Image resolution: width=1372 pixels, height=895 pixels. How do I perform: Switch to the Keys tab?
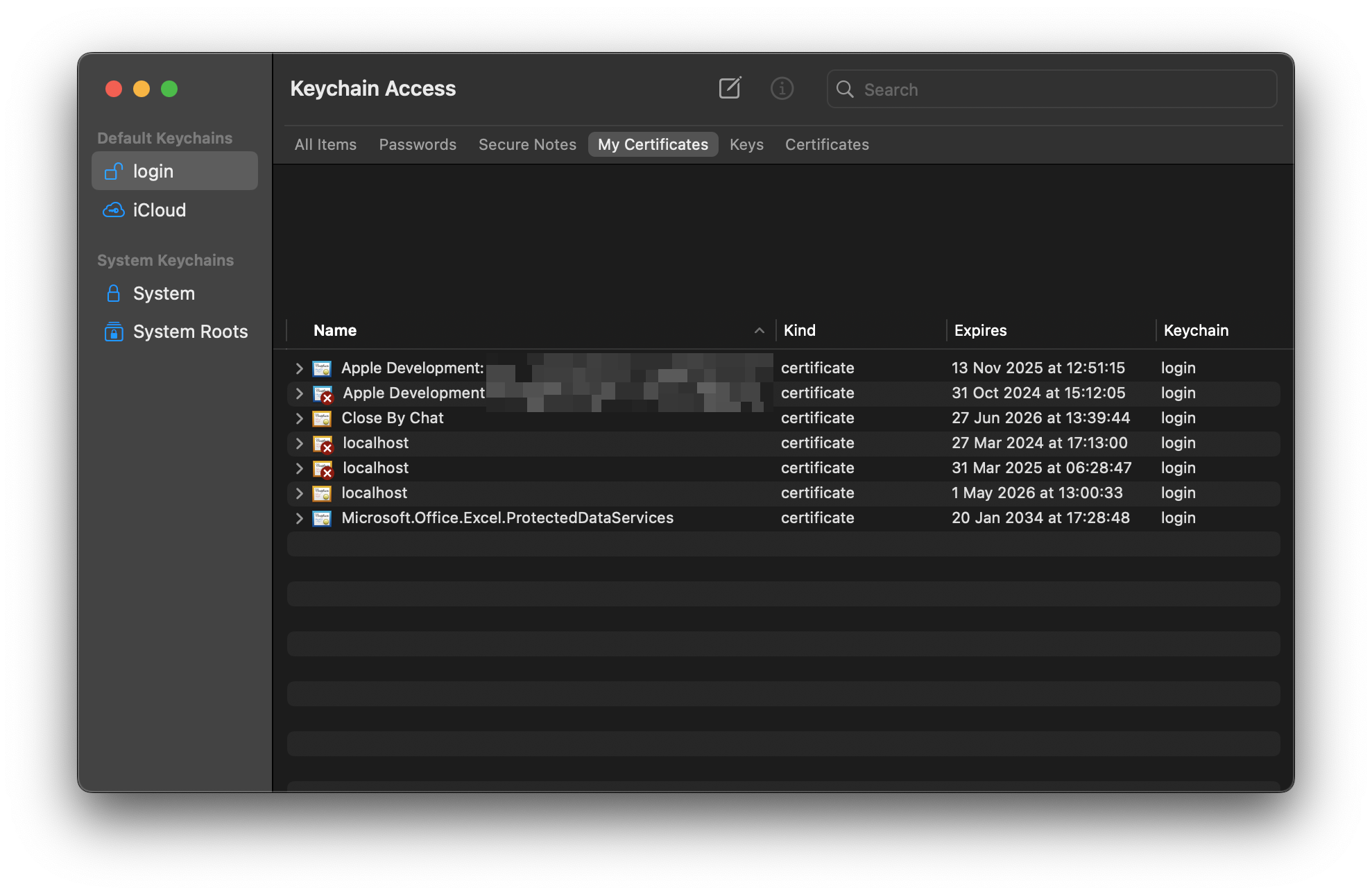746,144
